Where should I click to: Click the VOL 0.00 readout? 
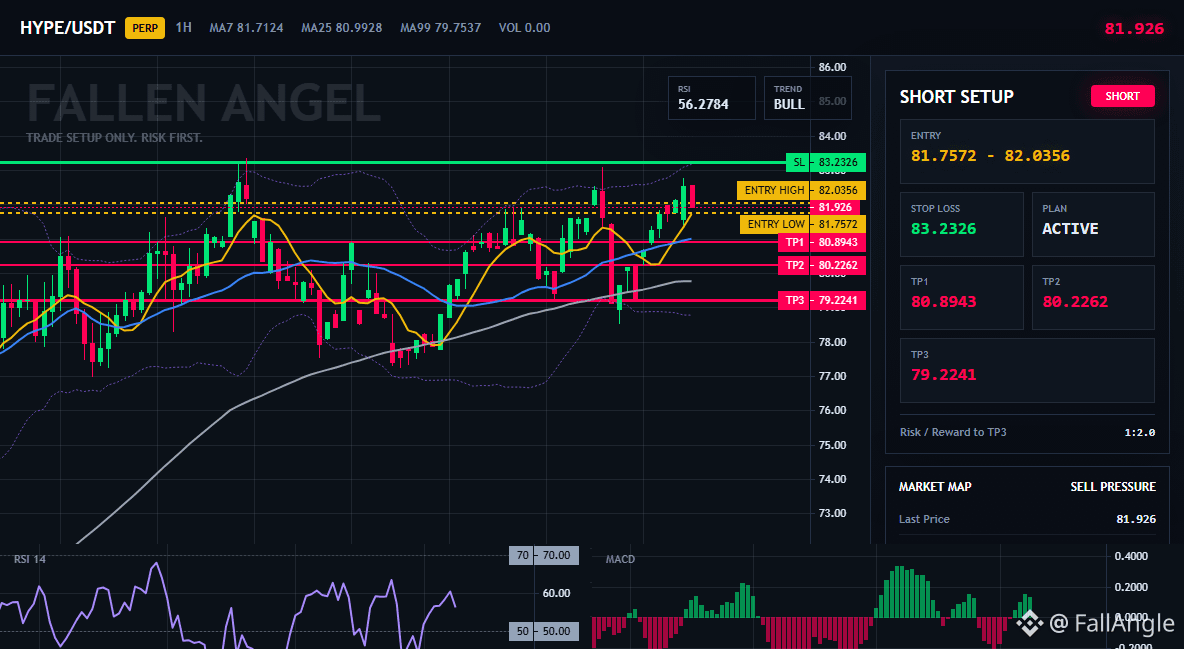[x=524, y=28]
